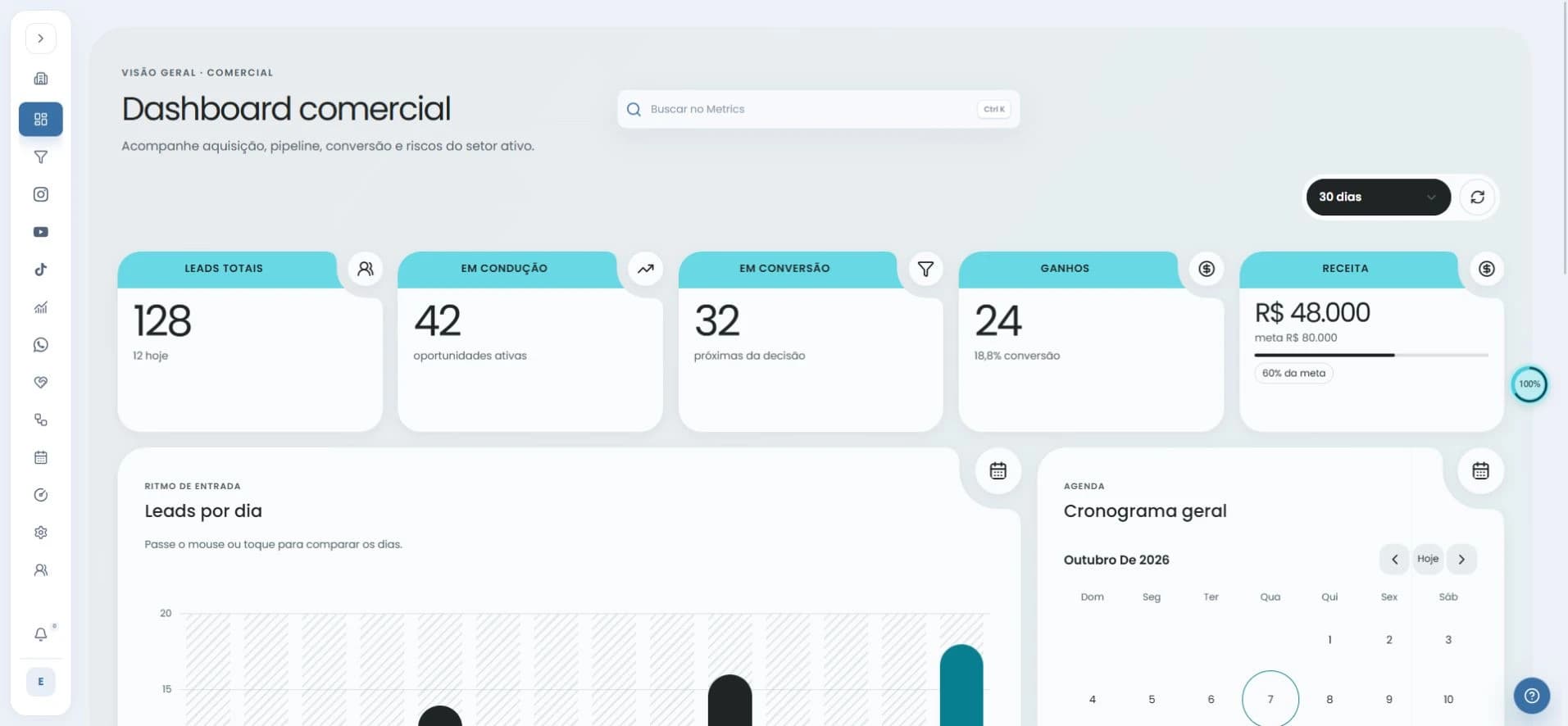This screenshot has height=726, width=1568.
Task: Click the teal bar in leads chart
Action: (x=961, y=685)
